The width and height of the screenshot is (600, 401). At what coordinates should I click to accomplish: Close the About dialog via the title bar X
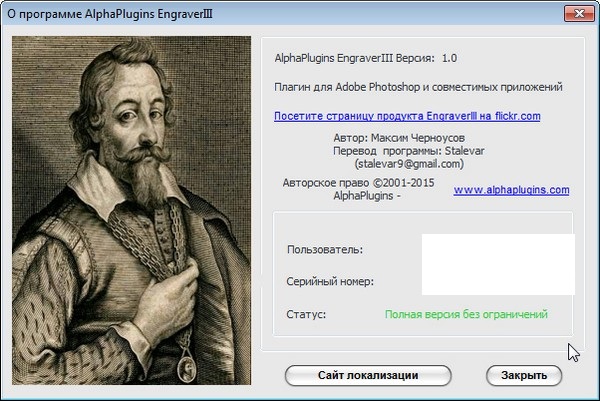tap(579, 14)
